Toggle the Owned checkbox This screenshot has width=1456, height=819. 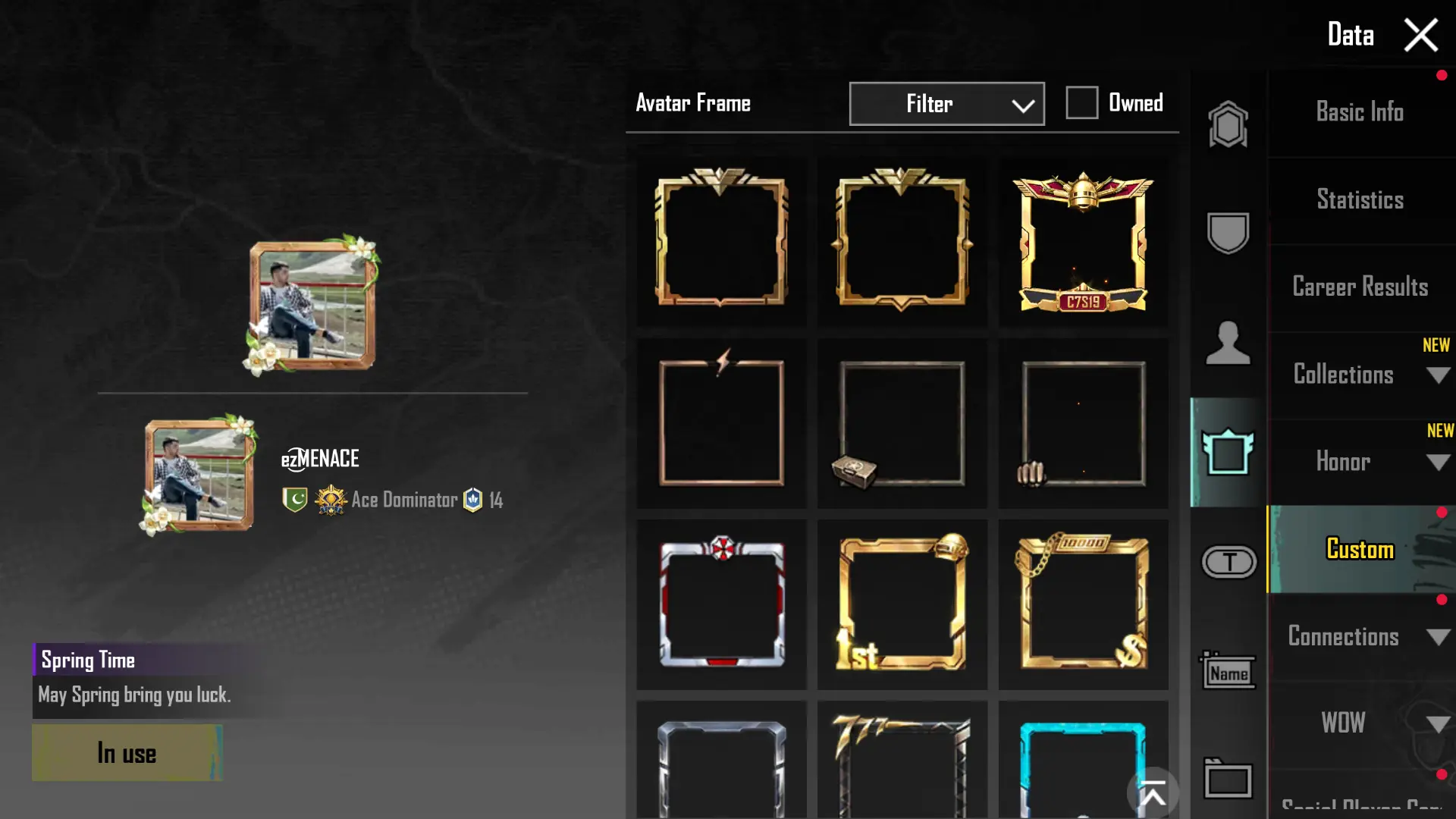[1081, 102]
